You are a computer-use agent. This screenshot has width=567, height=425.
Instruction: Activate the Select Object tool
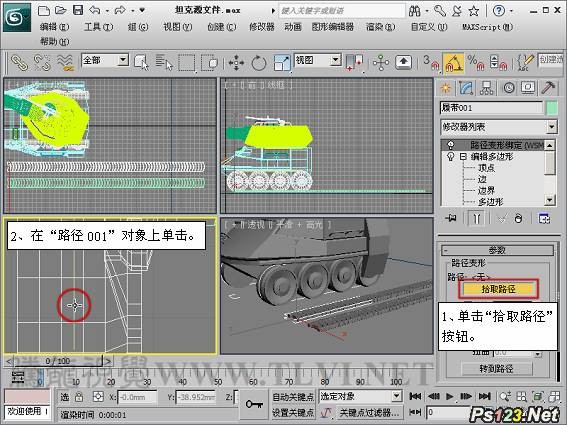click(x=141, y=63)
